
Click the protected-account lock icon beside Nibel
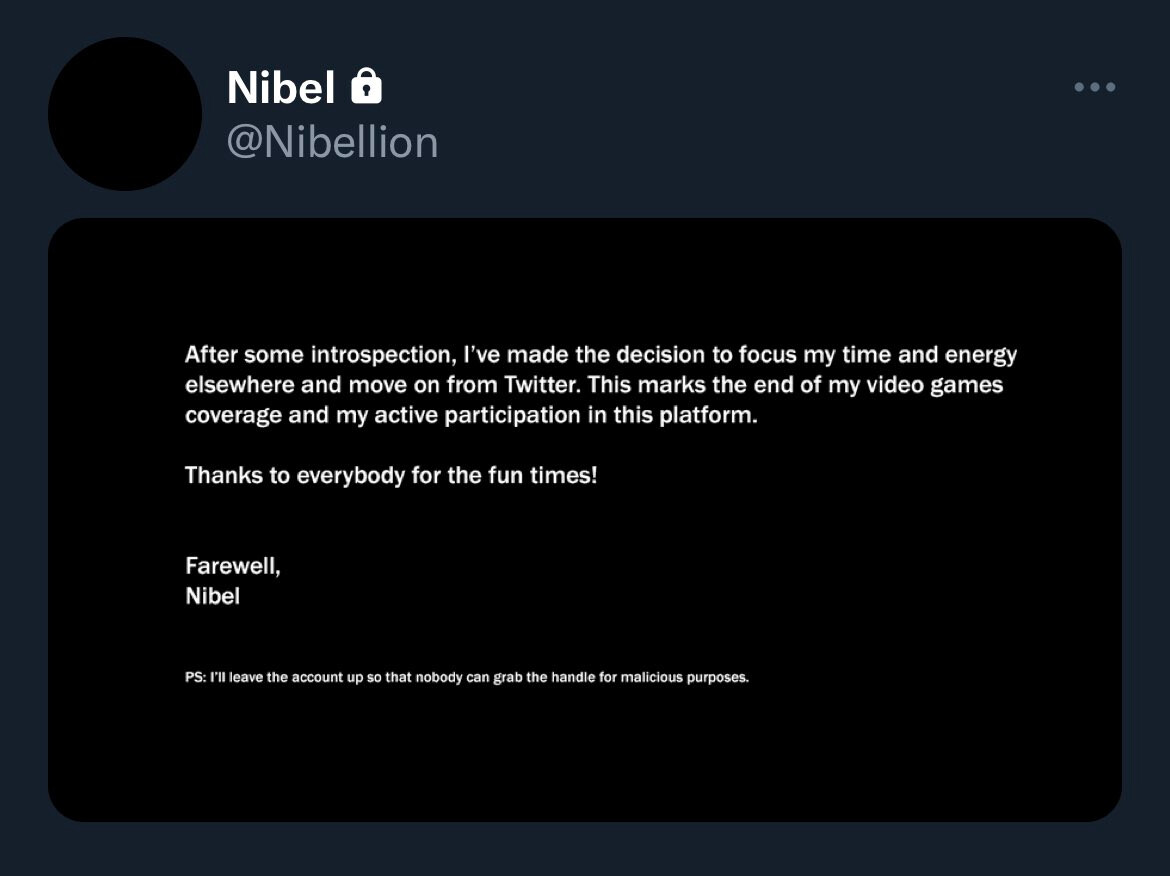pyautogui.click(x=366, y=87)
